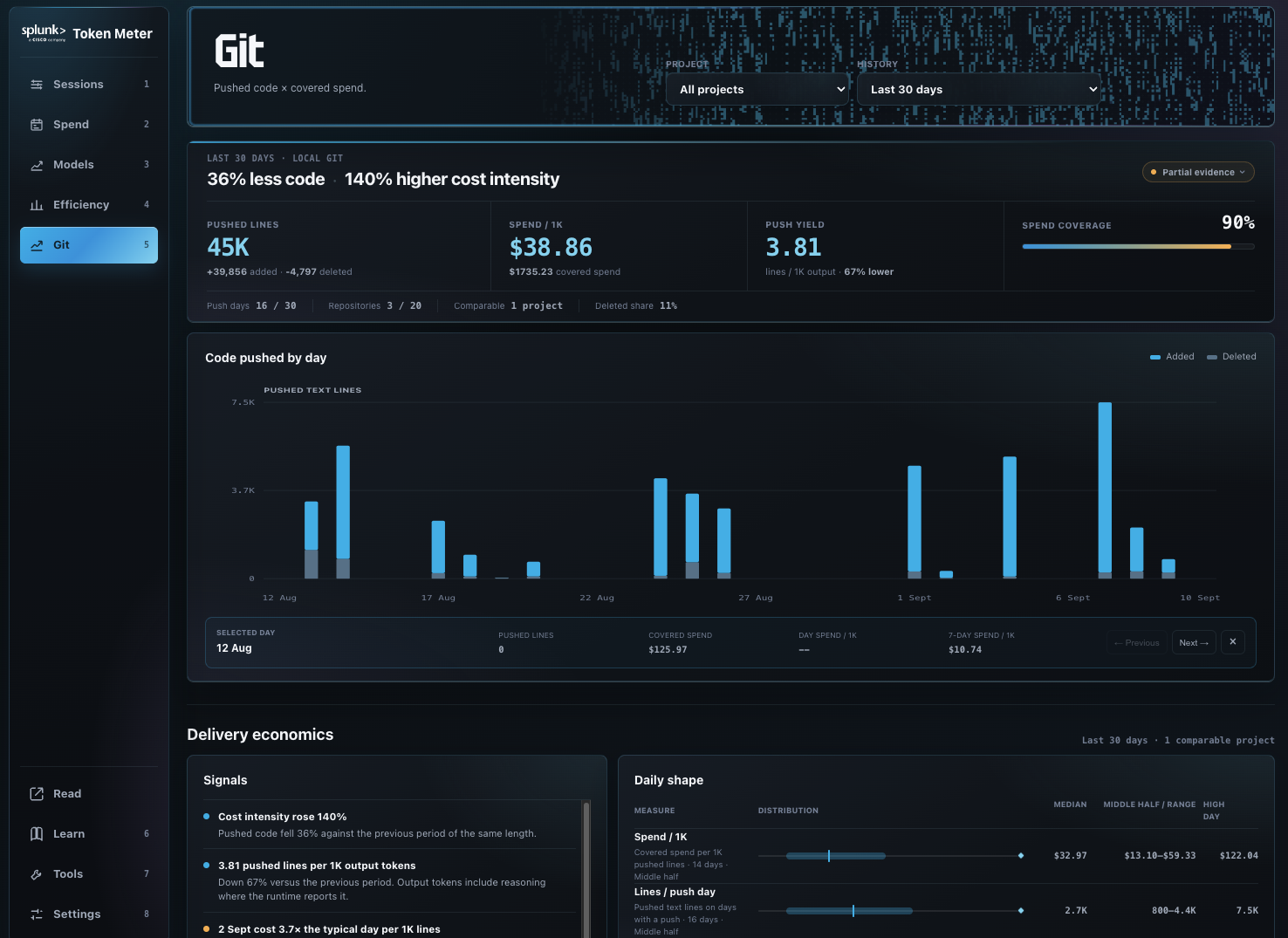Click the selected day 12 Aug label

(x=234, y=648)
